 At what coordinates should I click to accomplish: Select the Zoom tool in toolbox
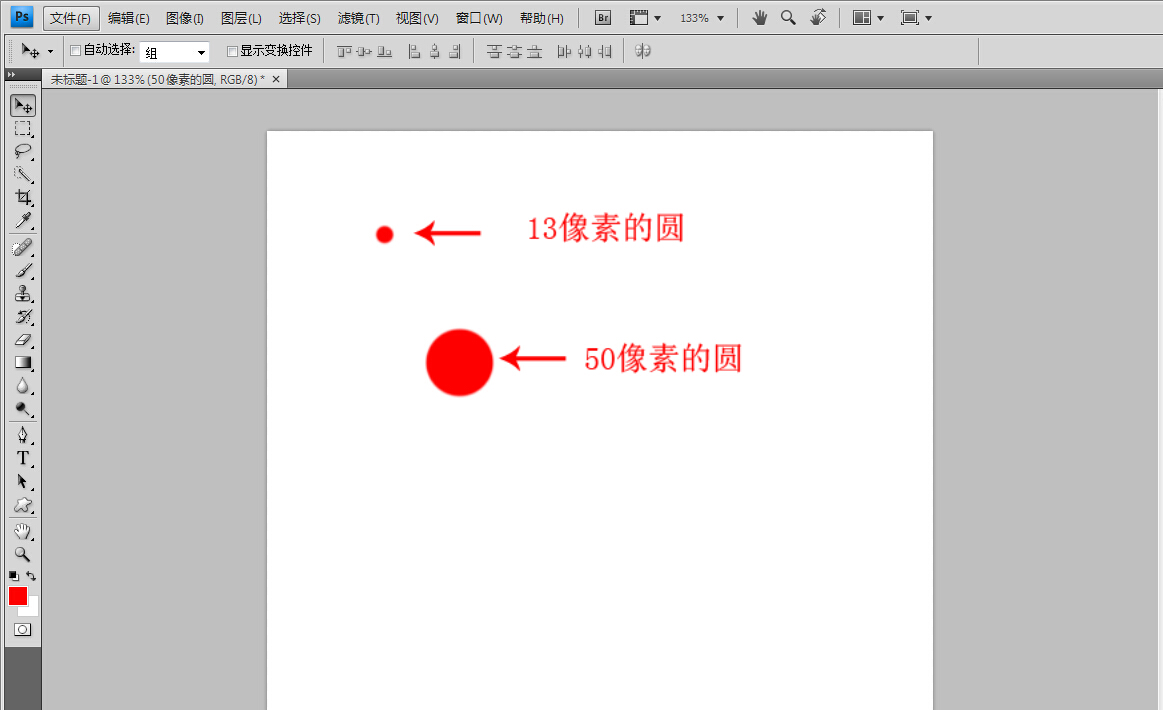click(x=23, y=554)
